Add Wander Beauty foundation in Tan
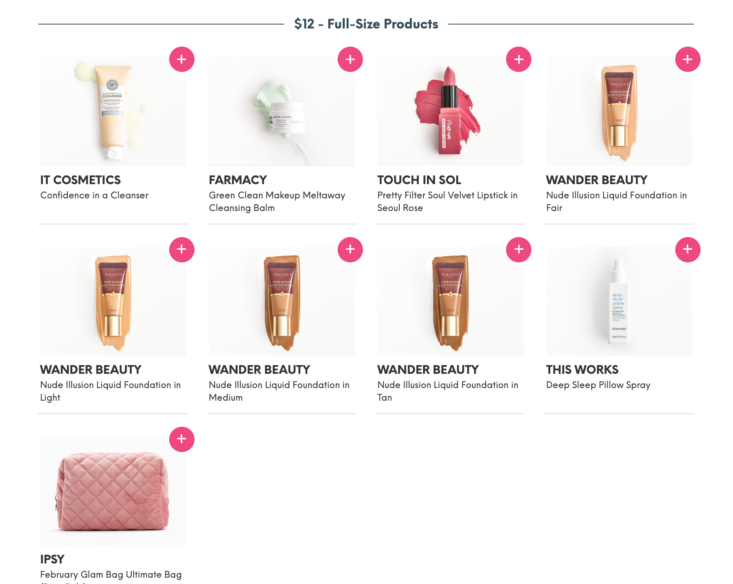The image size is (733, 584). [518, 249]
